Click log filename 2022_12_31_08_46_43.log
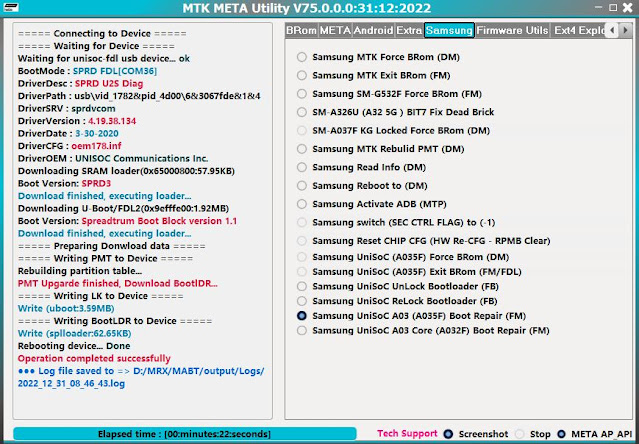The width and height of the screenshot is (639, 444). click(71, 384)
